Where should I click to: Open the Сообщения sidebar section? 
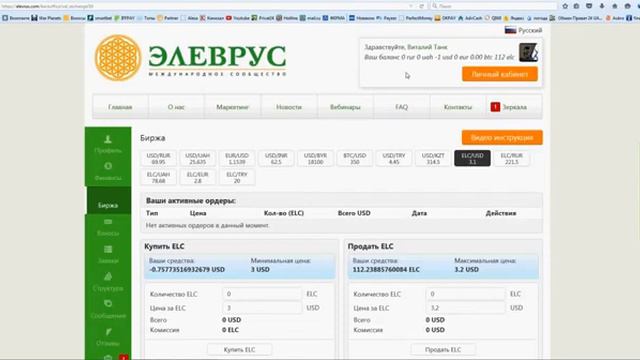click(x=108, y=309)
